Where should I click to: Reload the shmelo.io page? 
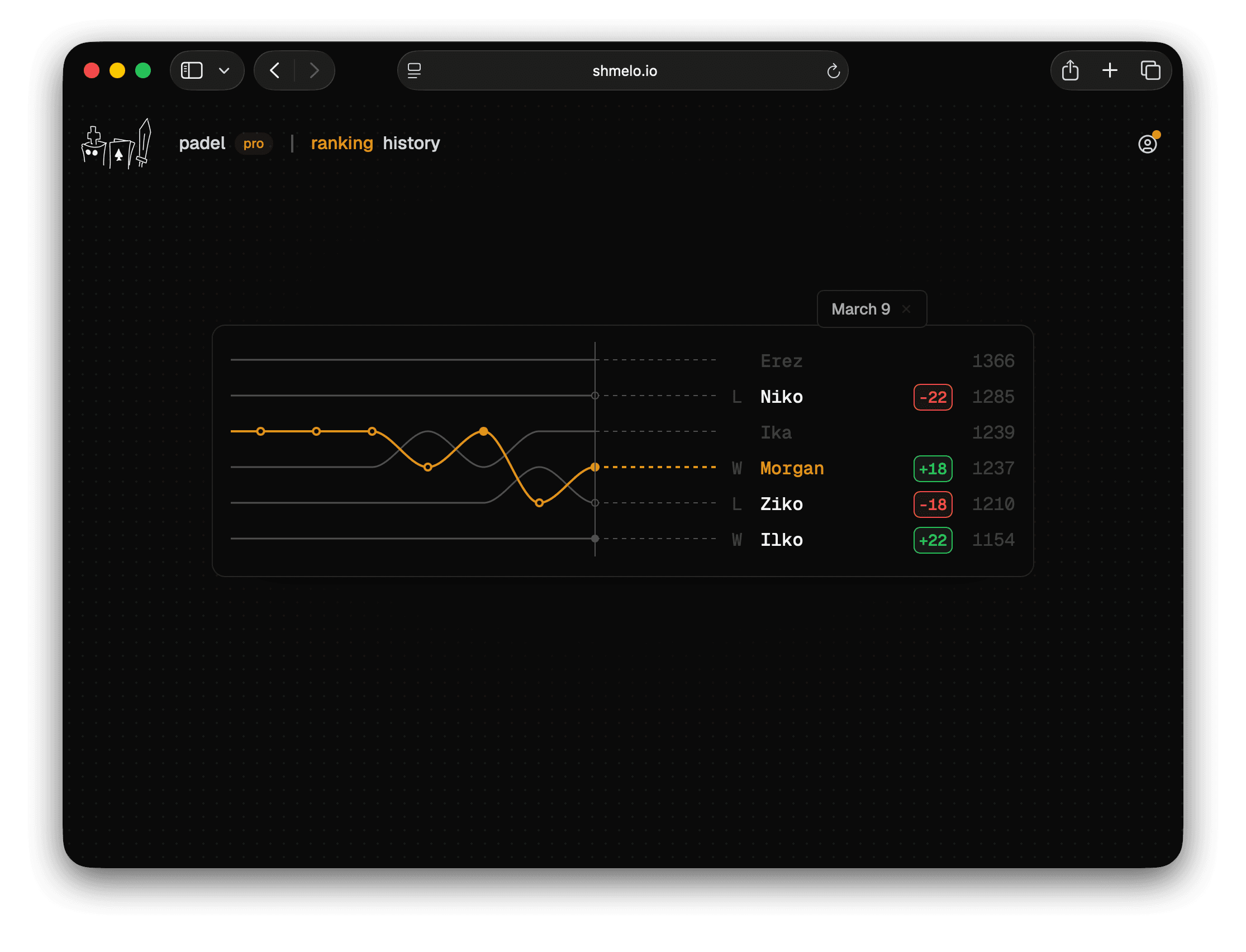pos(833,70)
